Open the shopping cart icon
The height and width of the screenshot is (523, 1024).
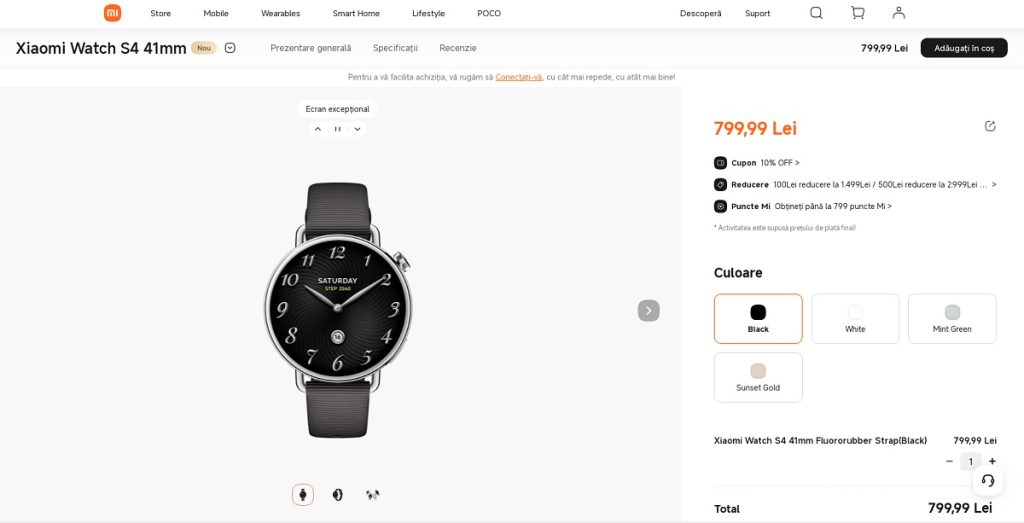(857, 13)
